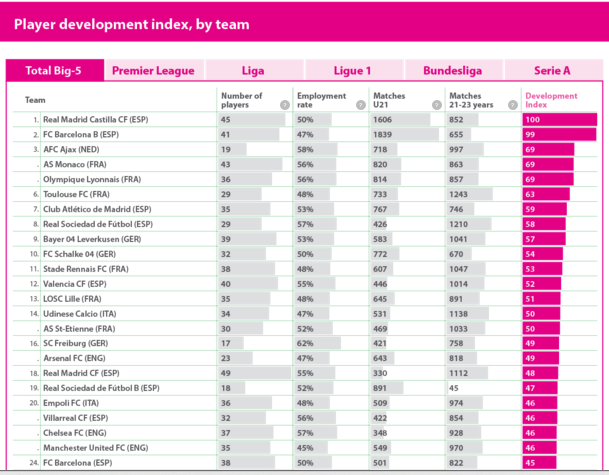Select Stade Rennais FC (FRA) team name

click(86, 269)
